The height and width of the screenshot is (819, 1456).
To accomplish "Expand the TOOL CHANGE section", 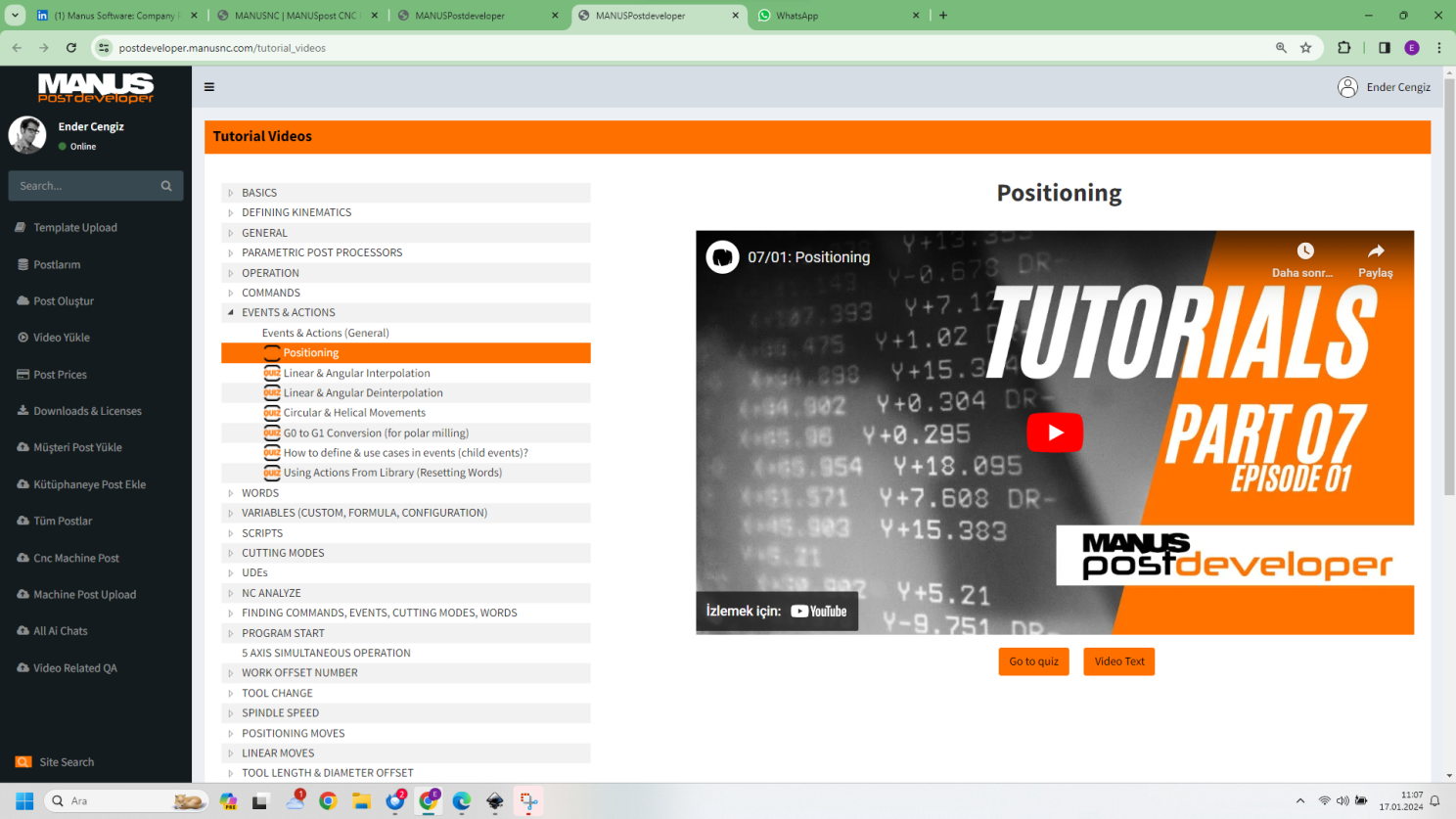I will [231, 693].
